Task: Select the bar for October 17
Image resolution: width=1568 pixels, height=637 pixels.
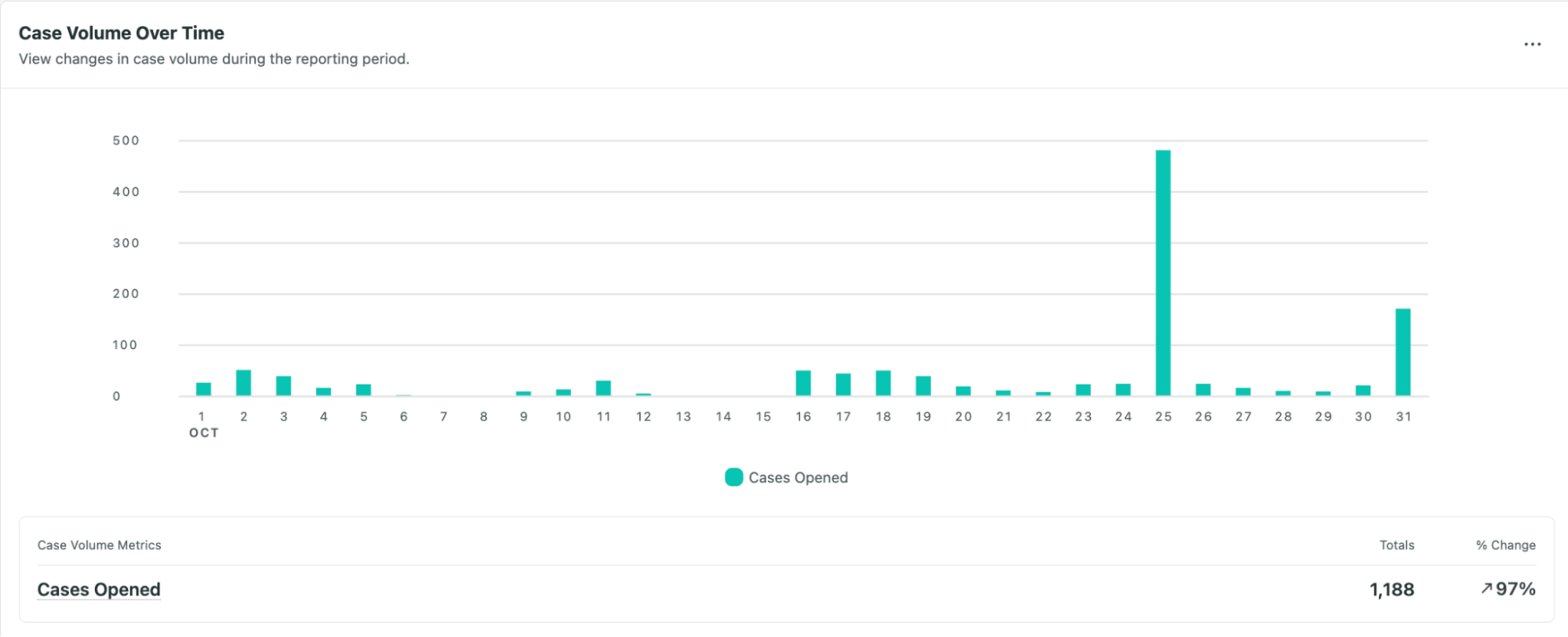Action: (x=842, y=384)
